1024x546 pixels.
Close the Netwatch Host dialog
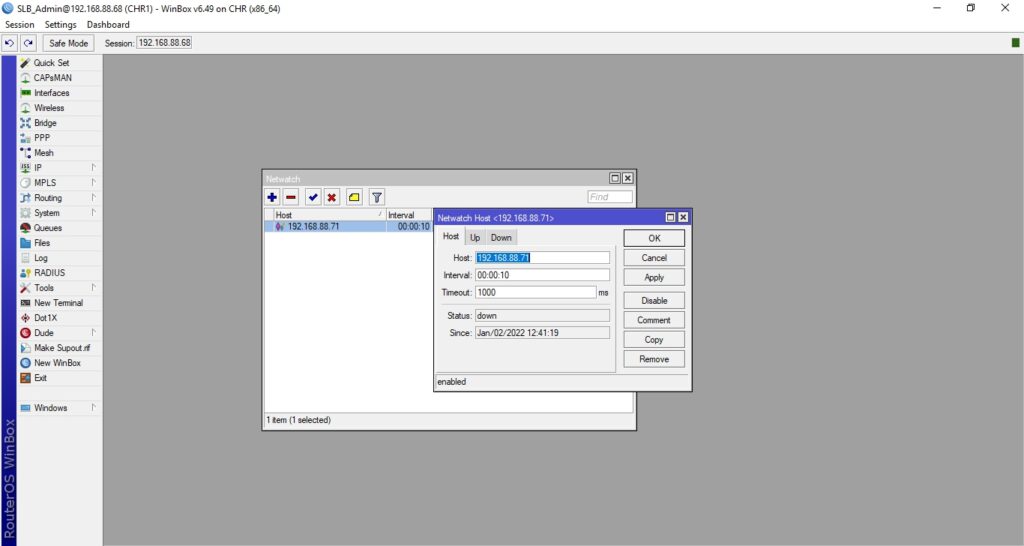tap(683, 217)
